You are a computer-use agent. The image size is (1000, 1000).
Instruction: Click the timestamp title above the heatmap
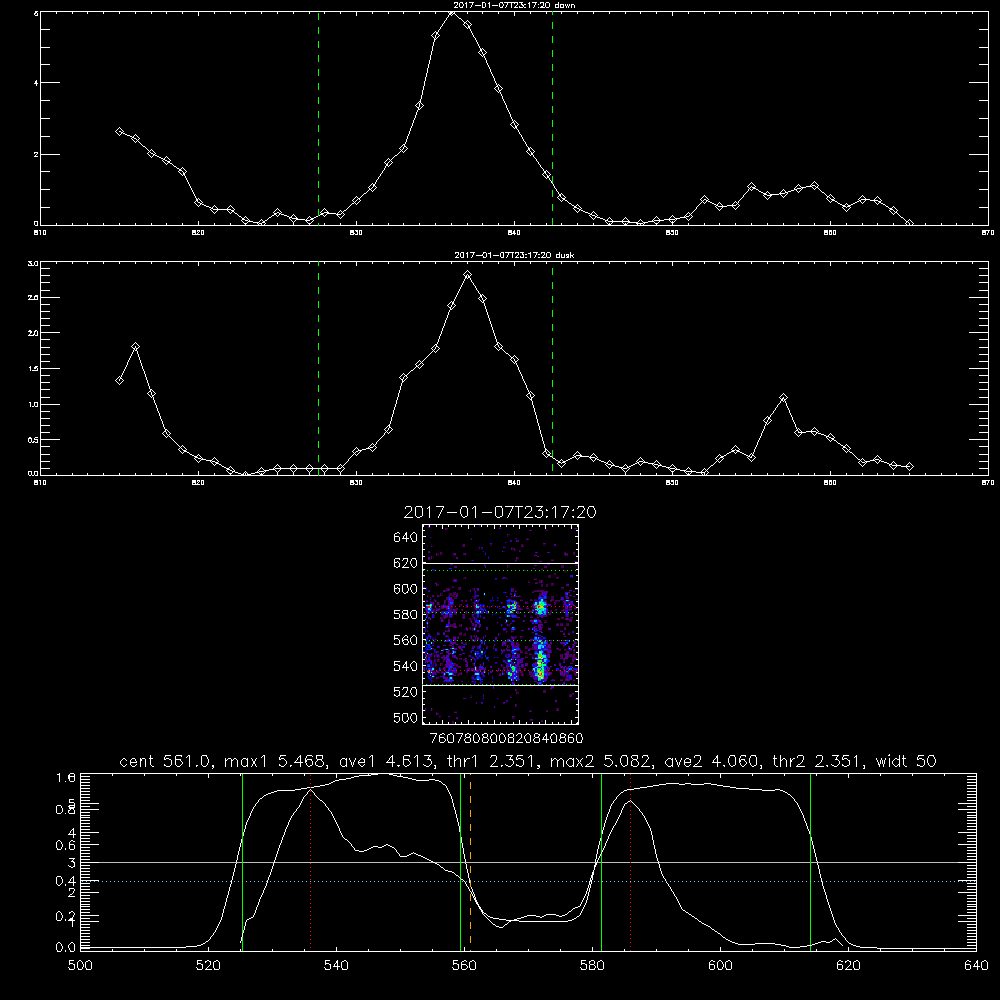click(500, 512)
